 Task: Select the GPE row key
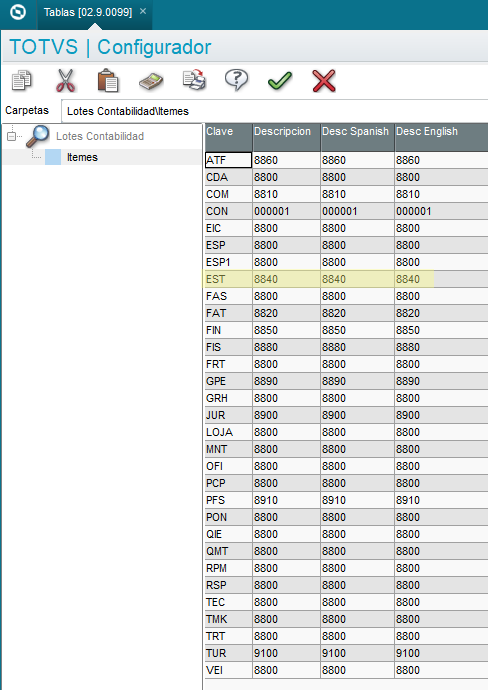click(x=228, y=381)
